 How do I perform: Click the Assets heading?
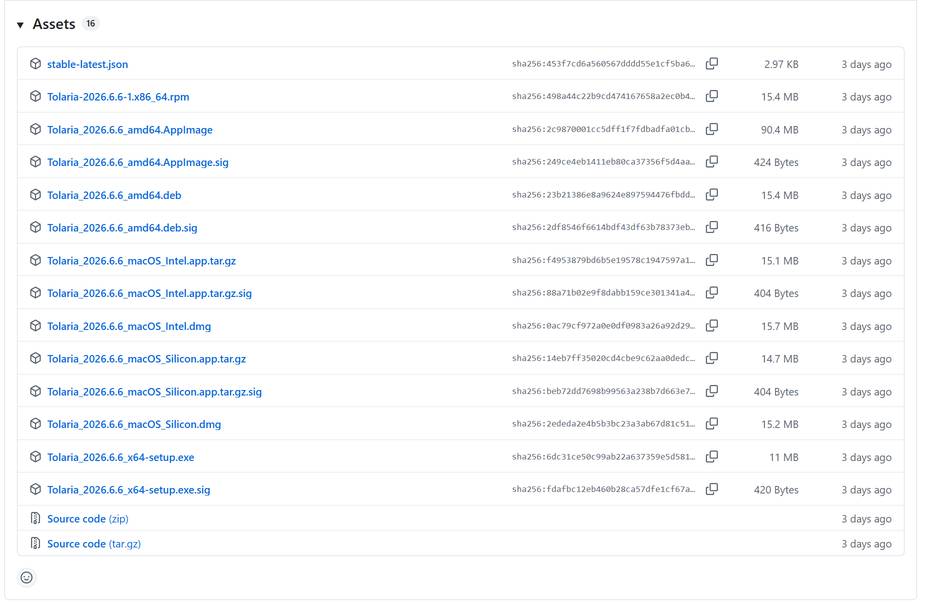pyautogui.click(x=54, y=24)
